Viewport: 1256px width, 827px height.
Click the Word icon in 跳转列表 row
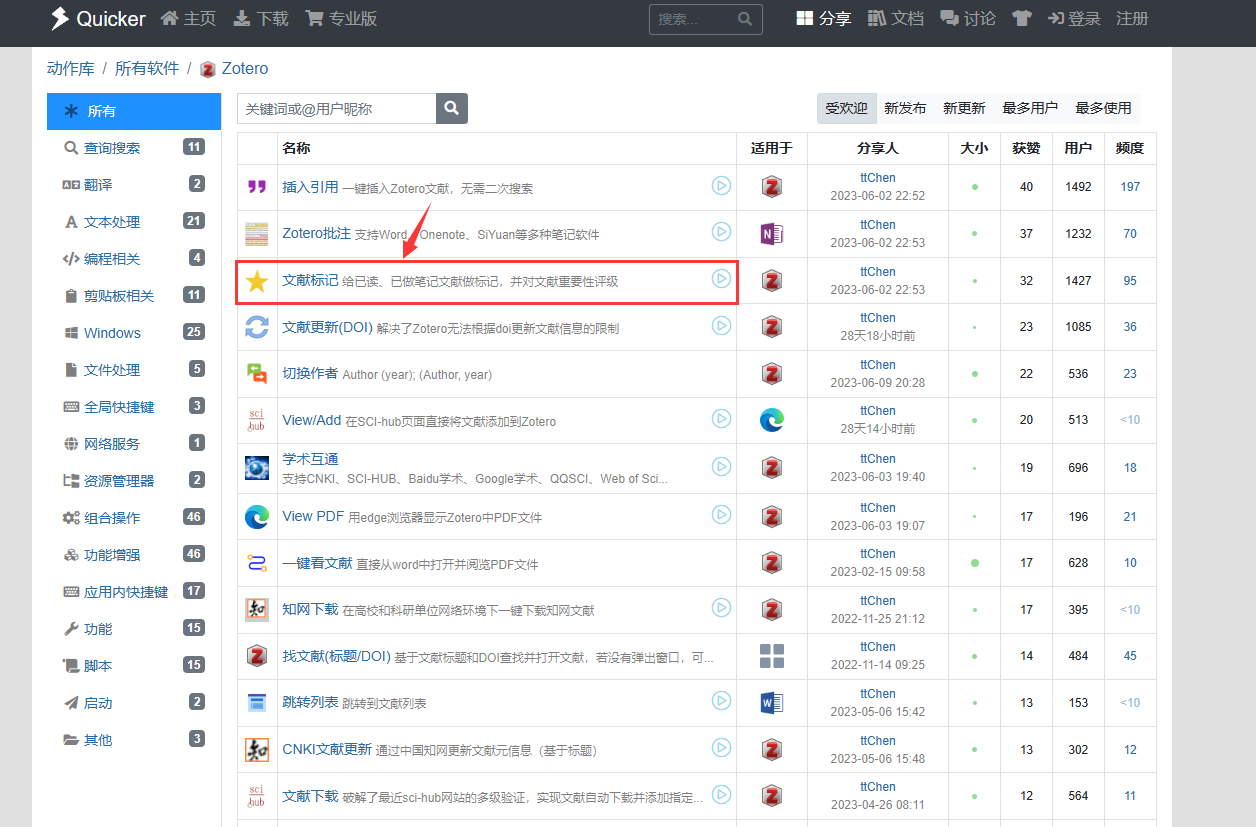[x=771, y=703]
